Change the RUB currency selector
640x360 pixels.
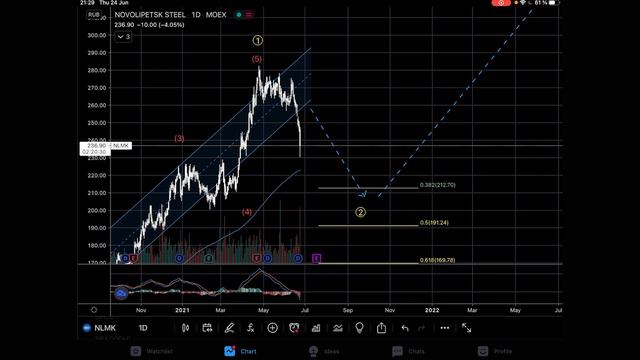[x=93, y=15]
